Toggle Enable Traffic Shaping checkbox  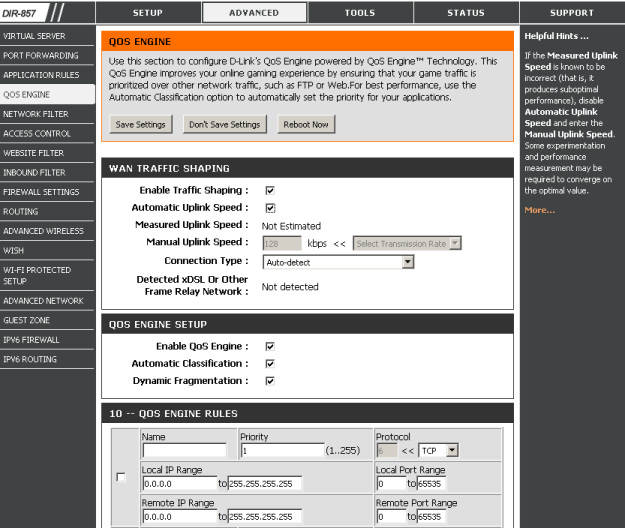pos(270,190)
